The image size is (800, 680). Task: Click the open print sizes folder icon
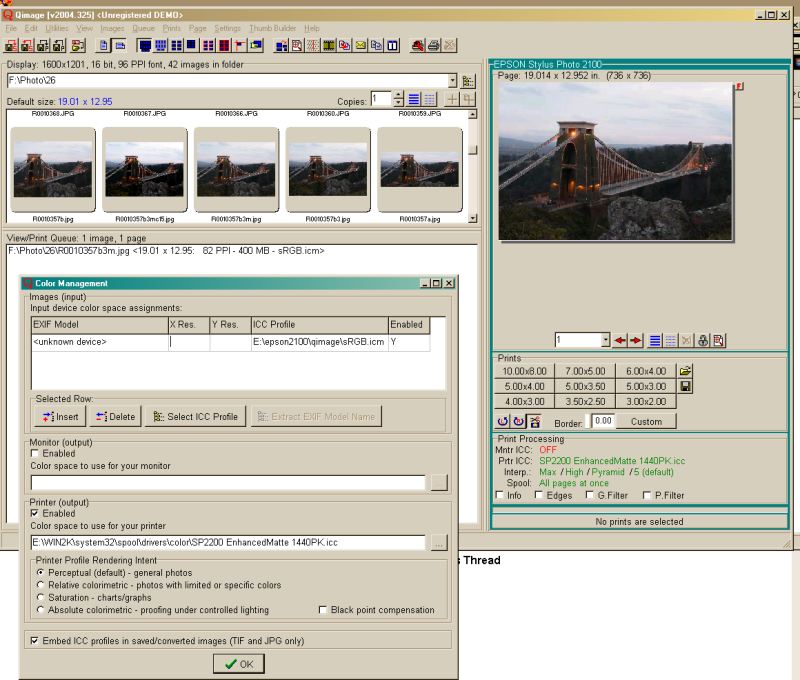click(x=685, y=371)
